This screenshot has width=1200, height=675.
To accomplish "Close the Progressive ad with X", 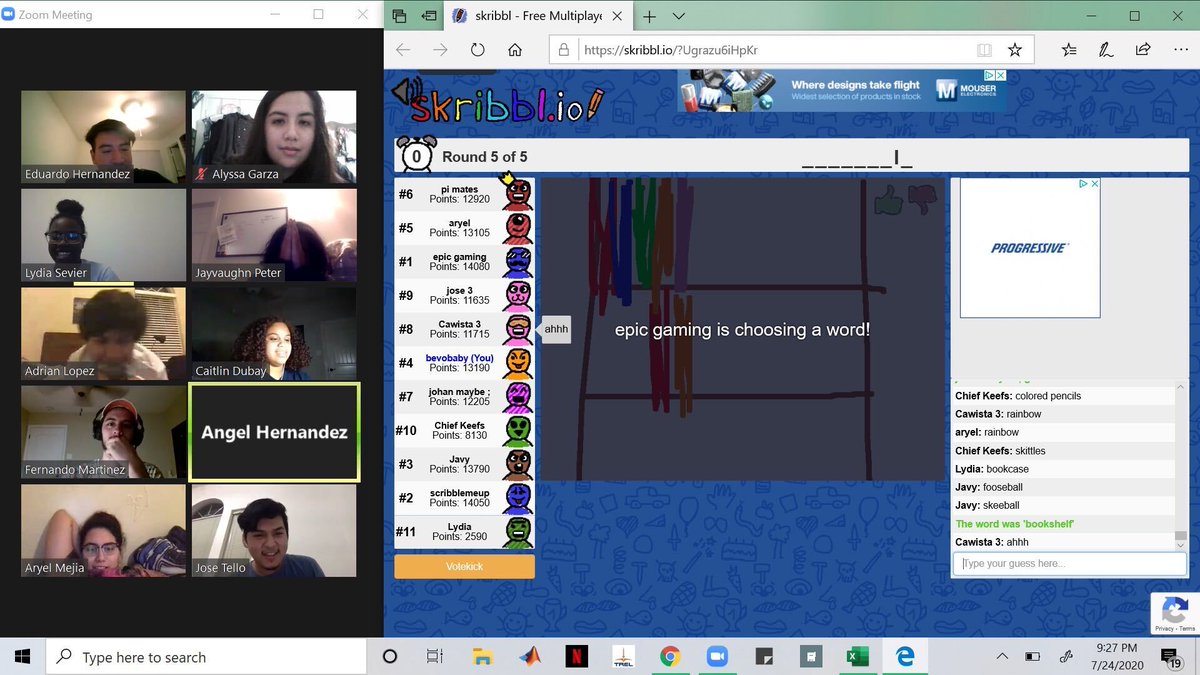I will pos(1094,184).
